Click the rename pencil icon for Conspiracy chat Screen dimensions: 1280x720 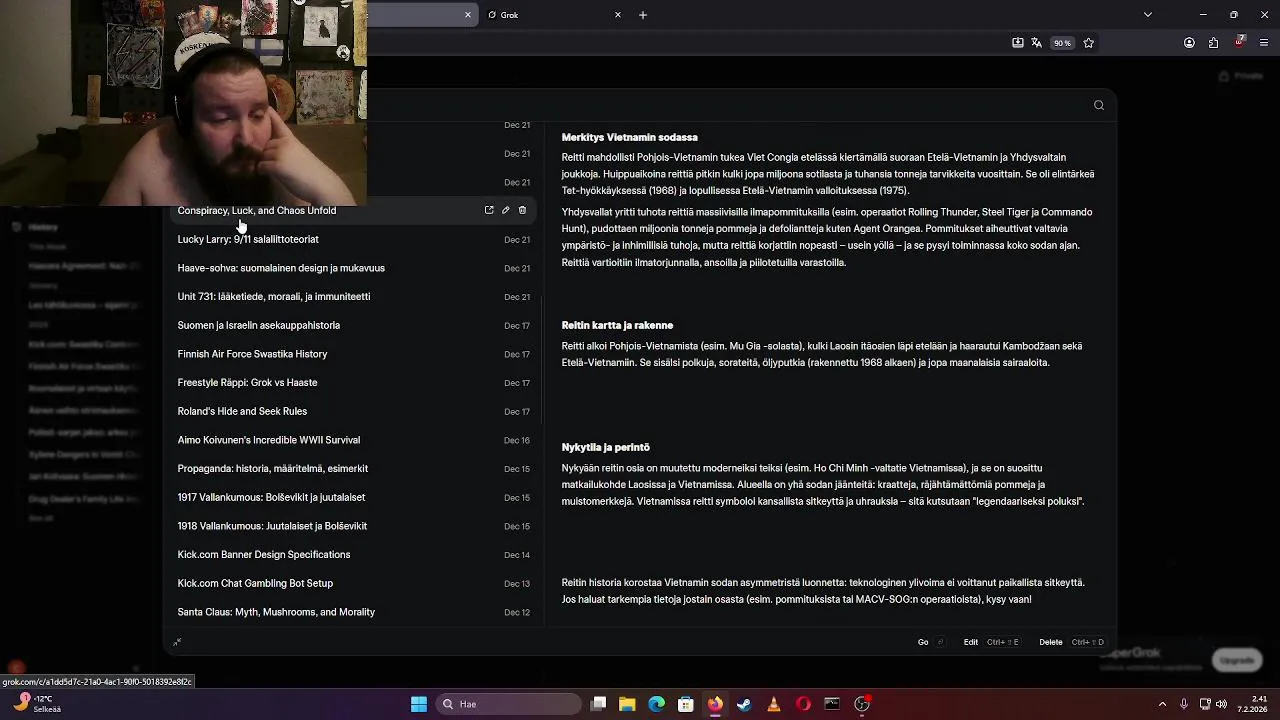point(506,210)
